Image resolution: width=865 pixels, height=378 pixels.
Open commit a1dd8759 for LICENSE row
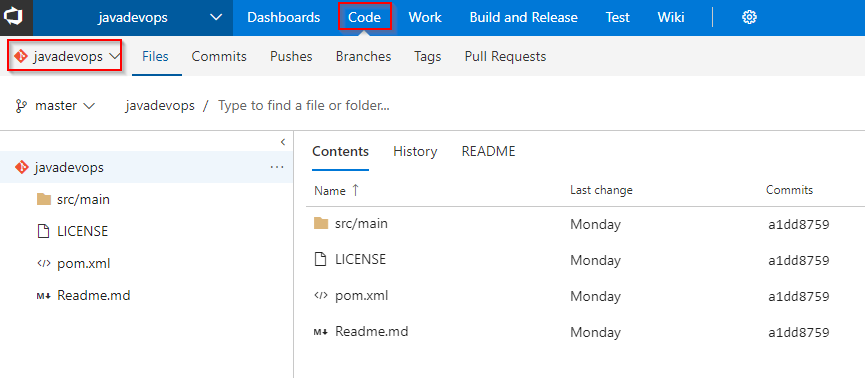click(x=799, y=260)
